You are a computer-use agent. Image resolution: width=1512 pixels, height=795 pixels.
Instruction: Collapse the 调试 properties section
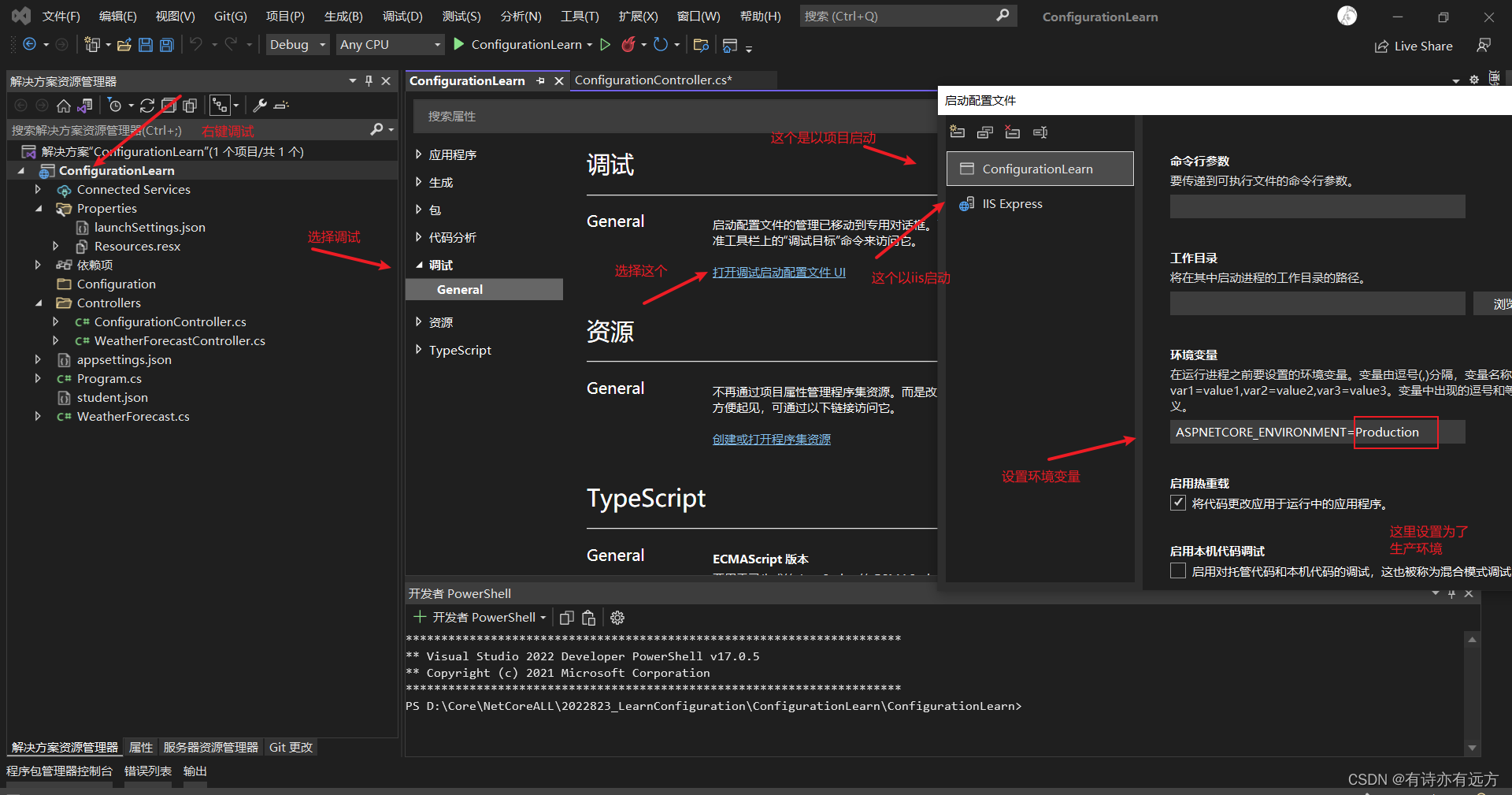click(419, 265)
